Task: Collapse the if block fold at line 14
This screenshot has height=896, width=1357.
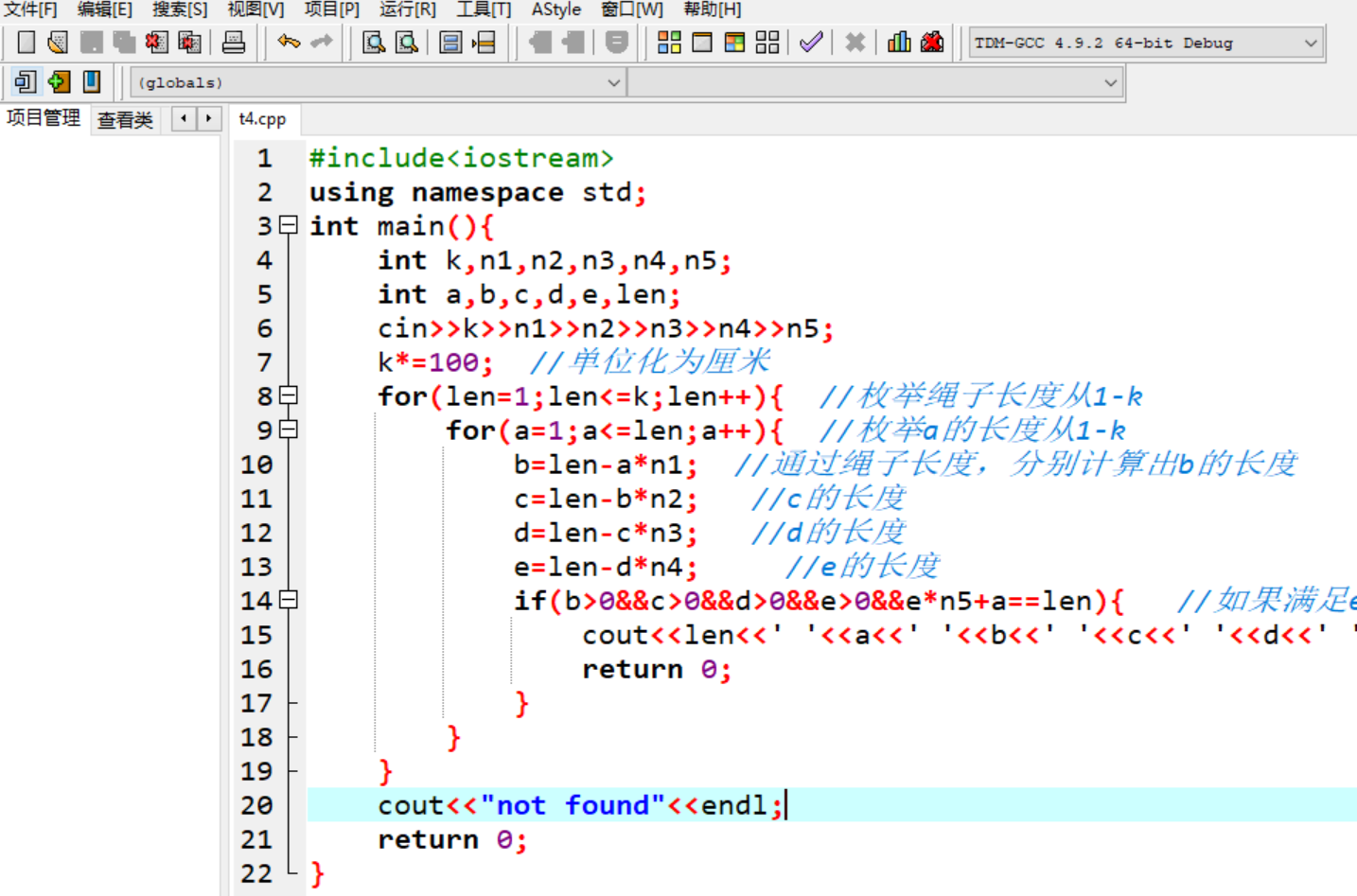Action: coord(289,600)
